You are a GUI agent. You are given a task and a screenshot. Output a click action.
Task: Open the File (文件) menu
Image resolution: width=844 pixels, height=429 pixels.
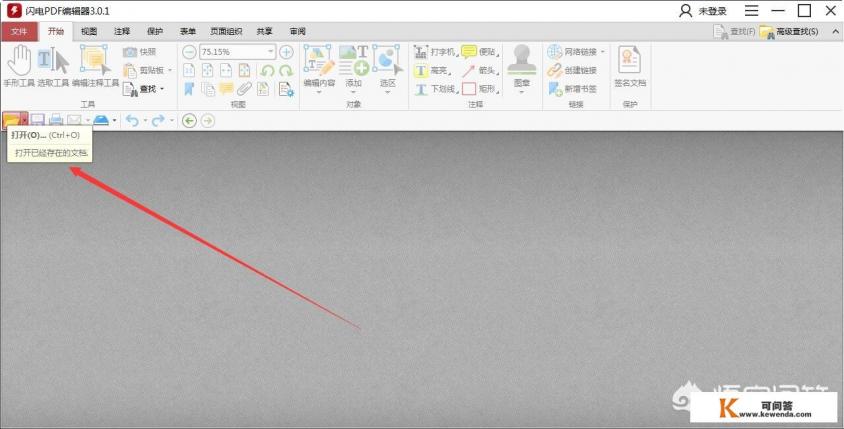[x=18, y=31]
